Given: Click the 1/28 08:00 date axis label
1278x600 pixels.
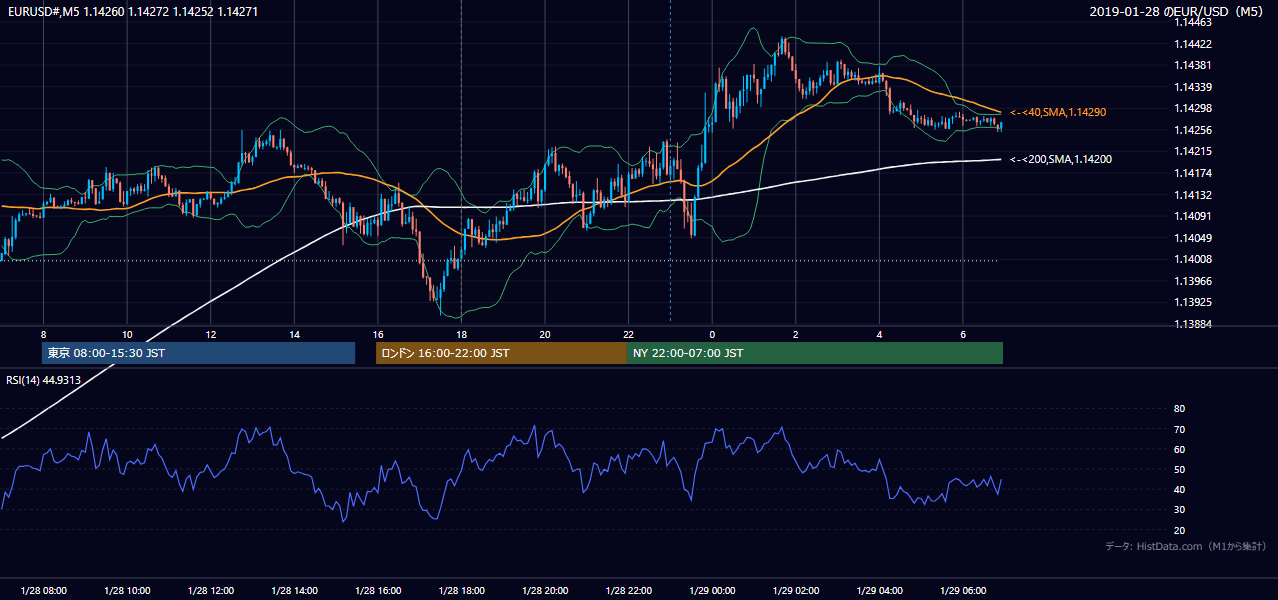Looking at the screenshot, I should click(43, 591).
